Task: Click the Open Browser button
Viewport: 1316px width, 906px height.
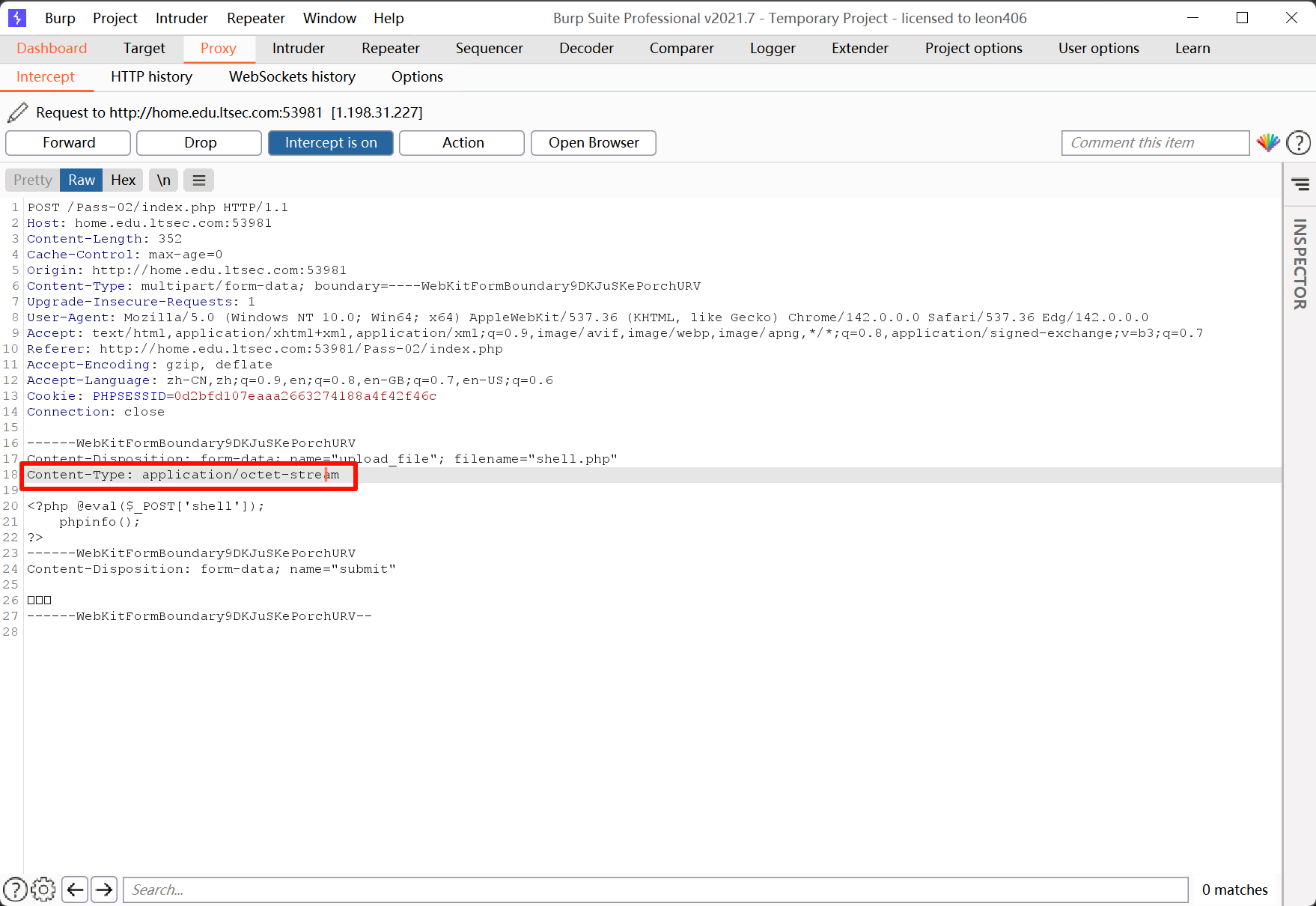Action: point(594,142)
